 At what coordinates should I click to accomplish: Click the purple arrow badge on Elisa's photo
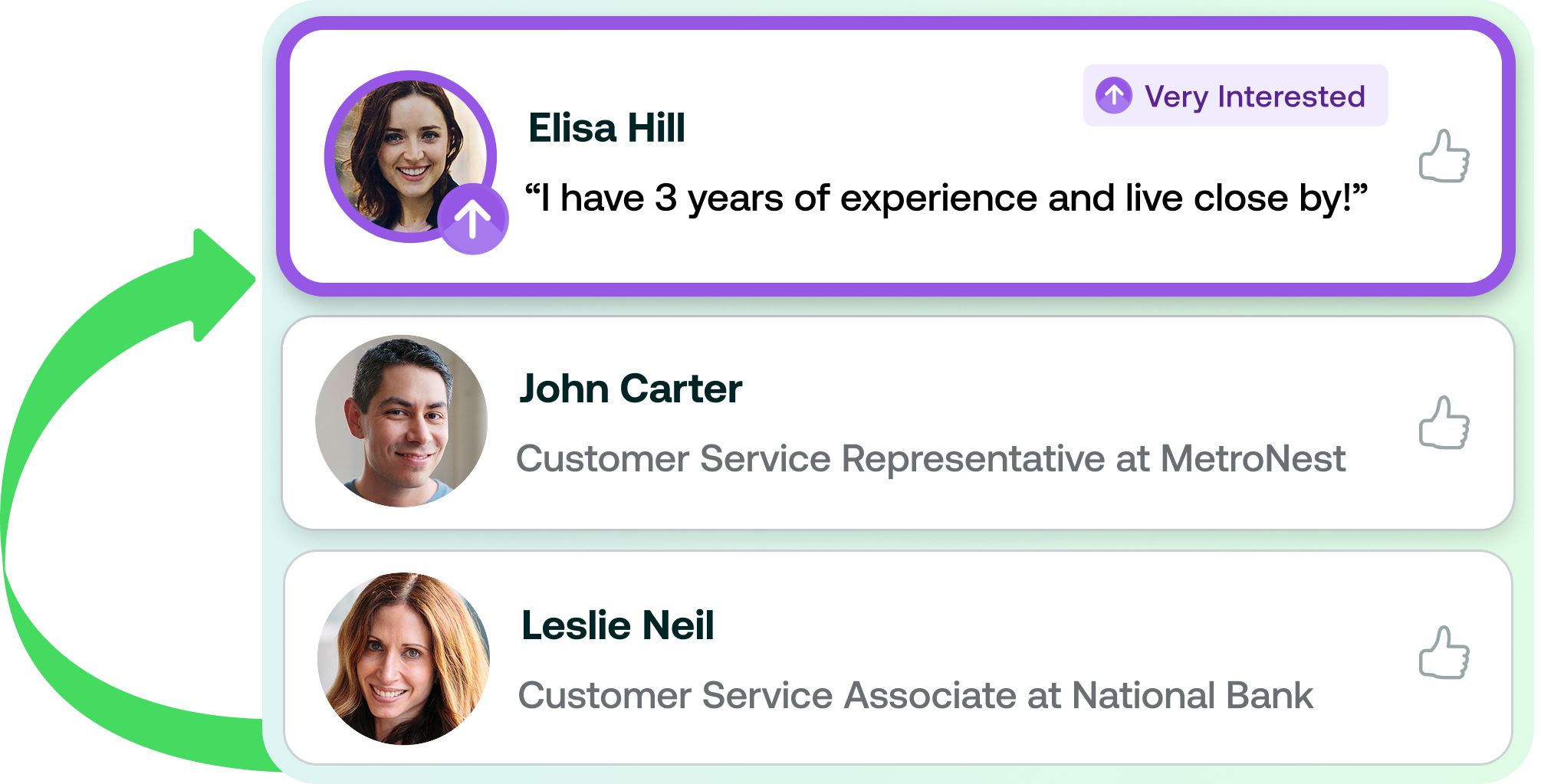click(x=473, y=219)
